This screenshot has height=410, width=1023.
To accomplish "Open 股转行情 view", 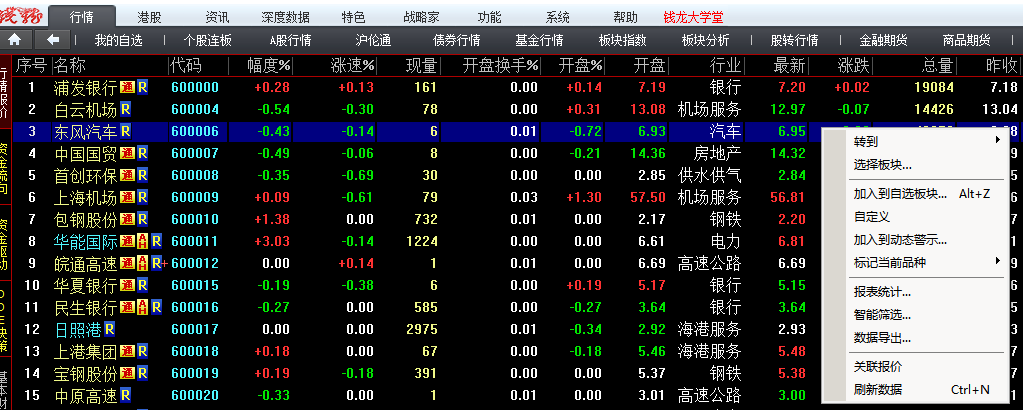I will click(794, 40).
